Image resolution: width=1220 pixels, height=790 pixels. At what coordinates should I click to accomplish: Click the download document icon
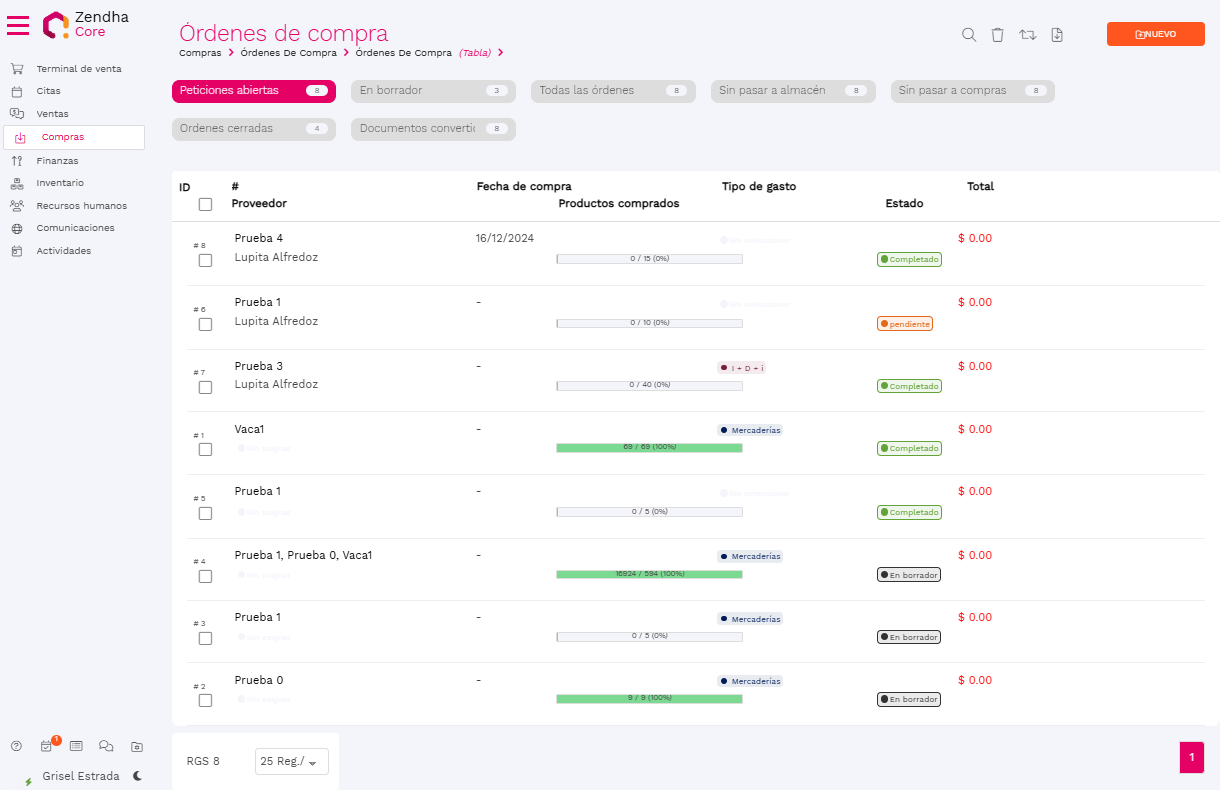point(1057,35)
